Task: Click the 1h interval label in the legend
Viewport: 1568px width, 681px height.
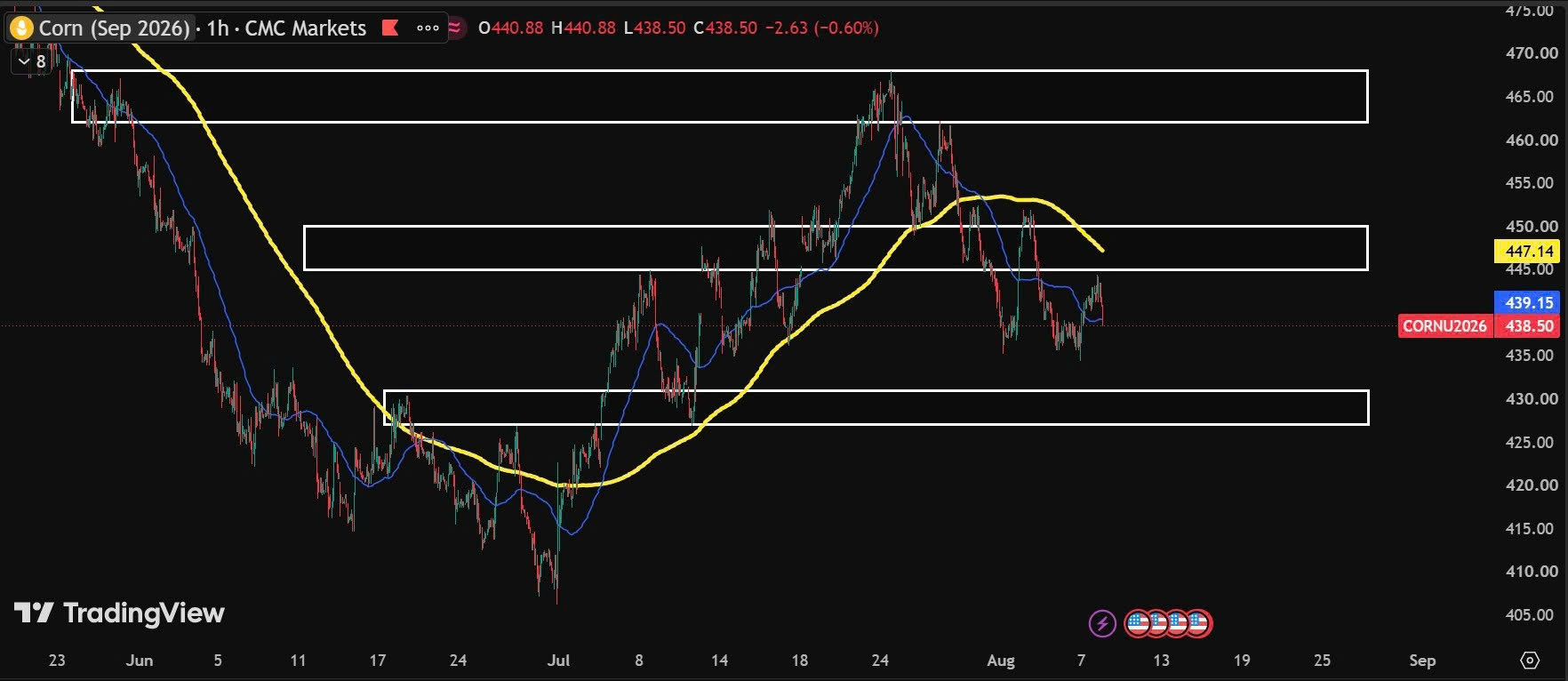Action: [x=218, y=28]
